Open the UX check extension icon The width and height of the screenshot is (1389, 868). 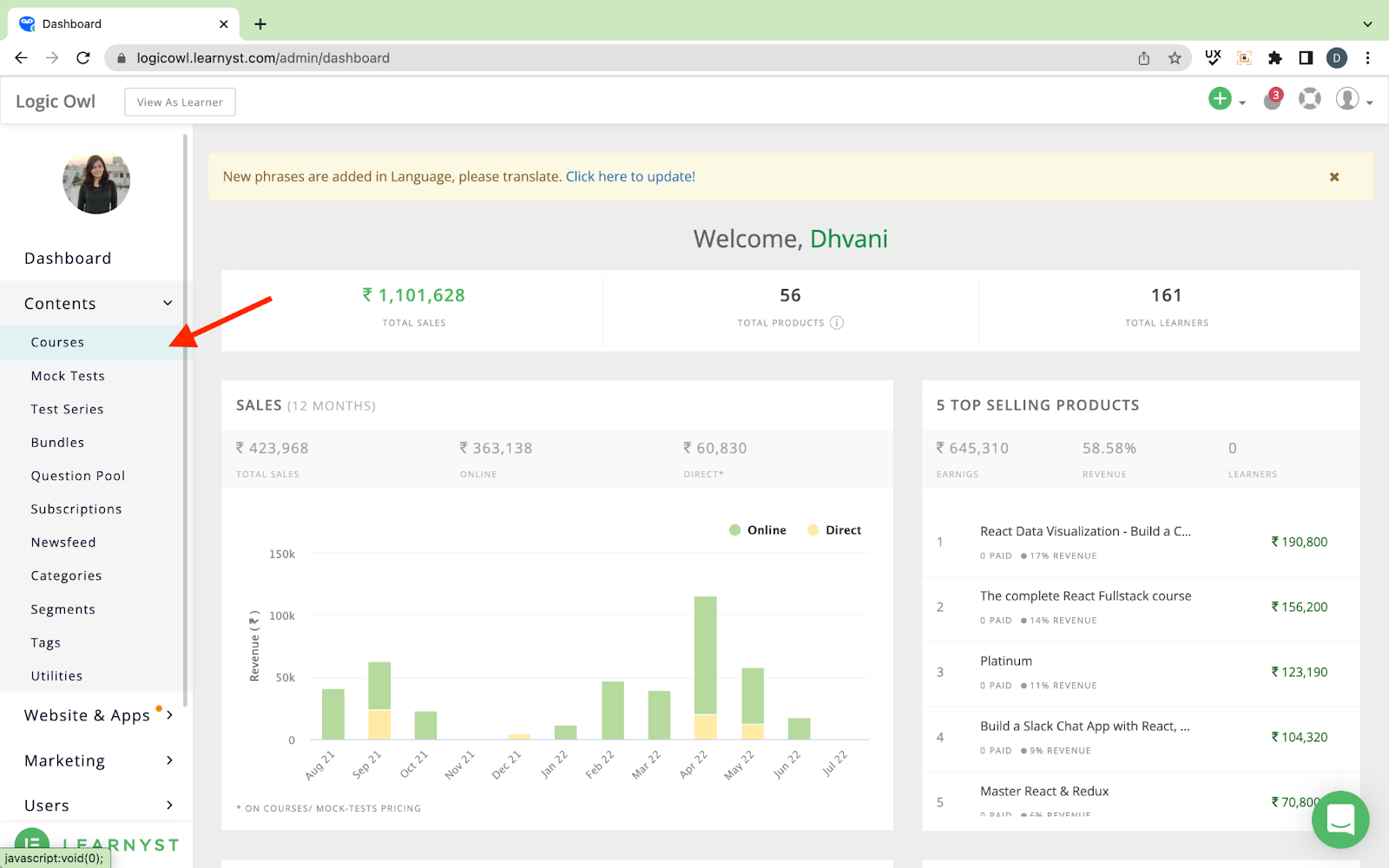[x=1213, y=58]
